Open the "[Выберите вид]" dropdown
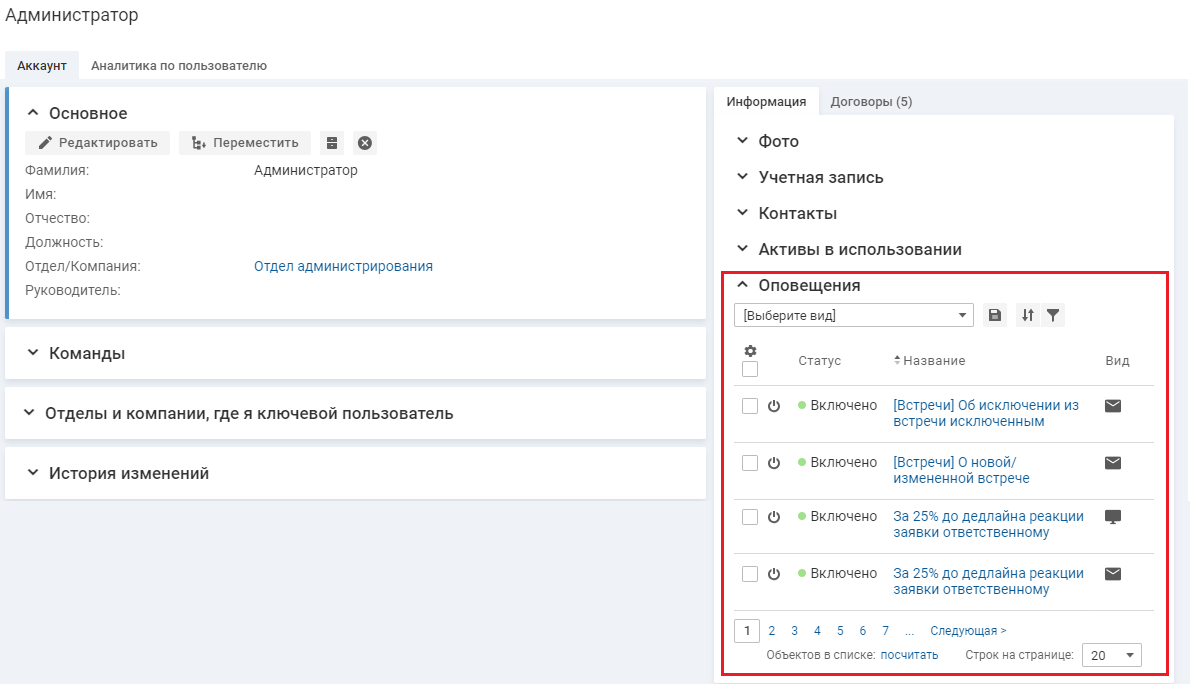Image resolution: width=1190 pixels, height=688 pixels. pyautogui.click(x=853, y=315)
